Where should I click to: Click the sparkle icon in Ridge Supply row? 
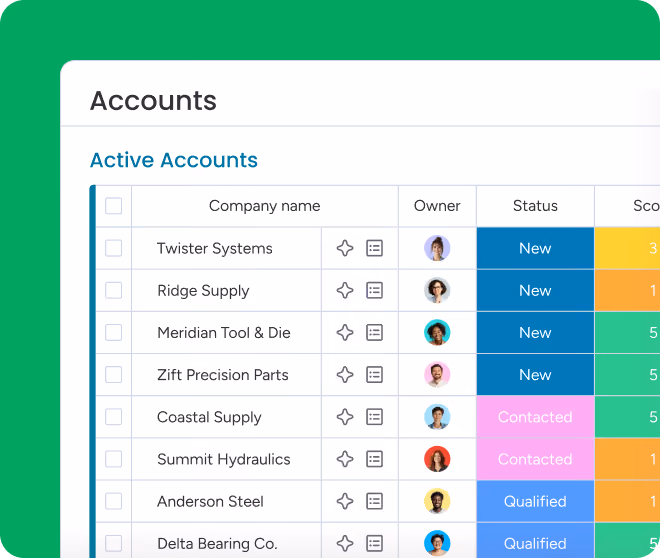pyautogui.click(x=345, y=290)
